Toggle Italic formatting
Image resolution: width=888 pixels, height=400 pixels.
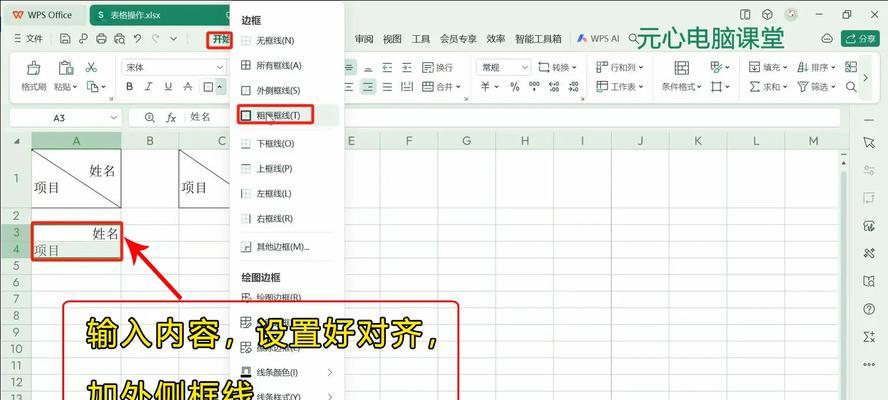148,87
